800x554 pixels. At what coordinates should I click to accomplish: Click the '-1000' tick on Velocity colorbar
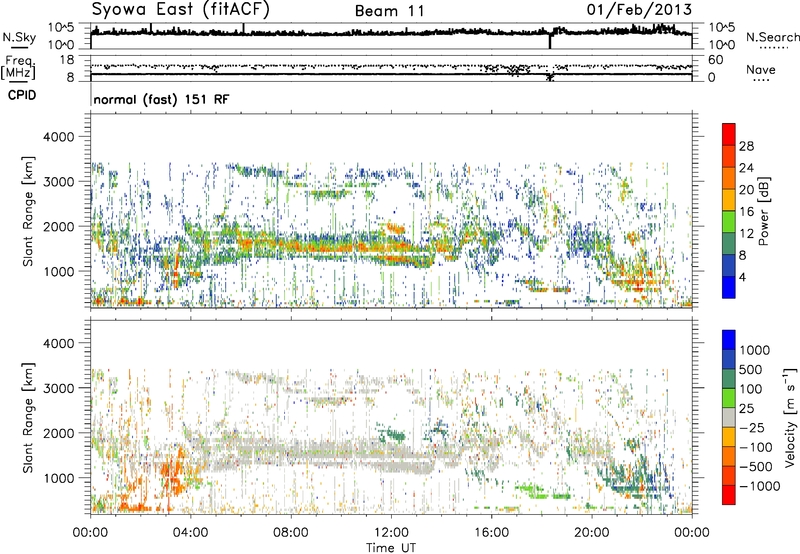[759, 486]
